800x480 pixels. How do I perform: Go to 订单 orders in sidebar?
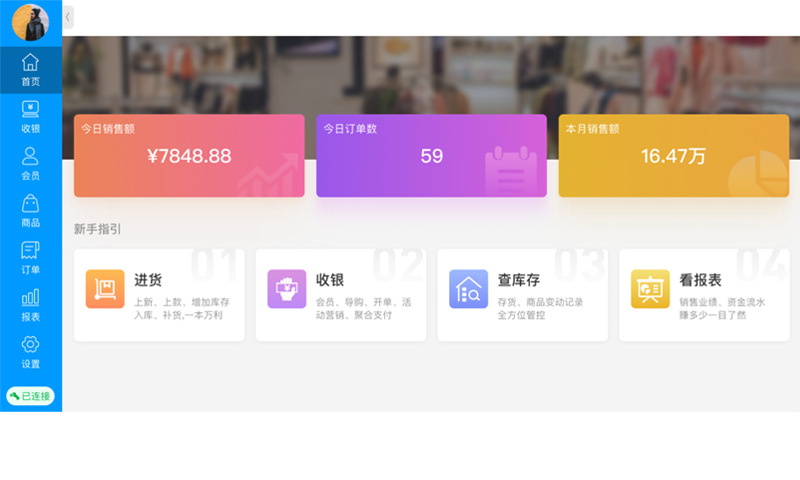30,251
